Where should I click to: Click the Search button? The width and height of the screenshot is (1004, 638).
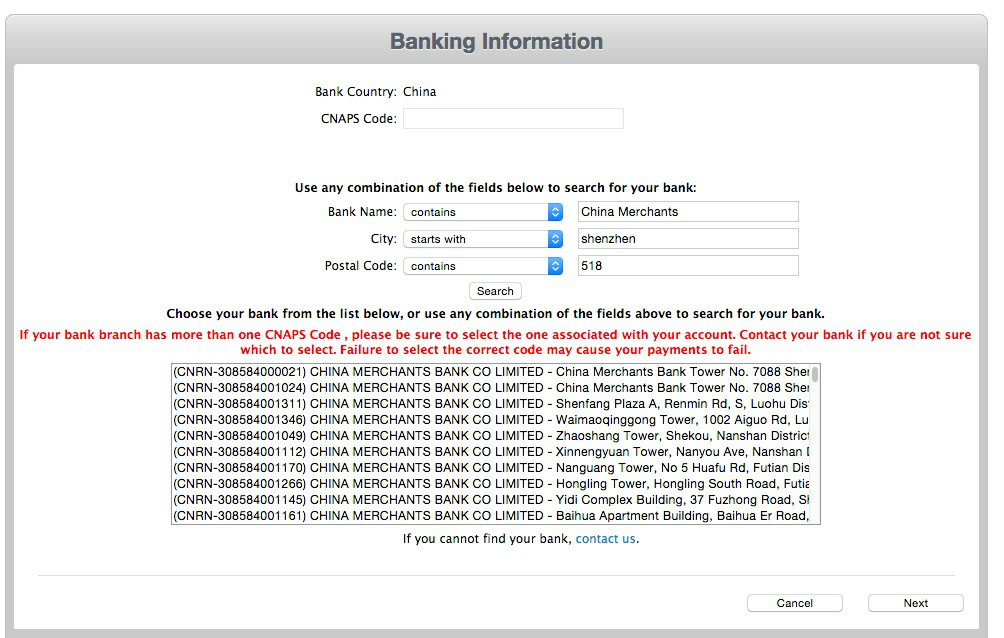495,291
